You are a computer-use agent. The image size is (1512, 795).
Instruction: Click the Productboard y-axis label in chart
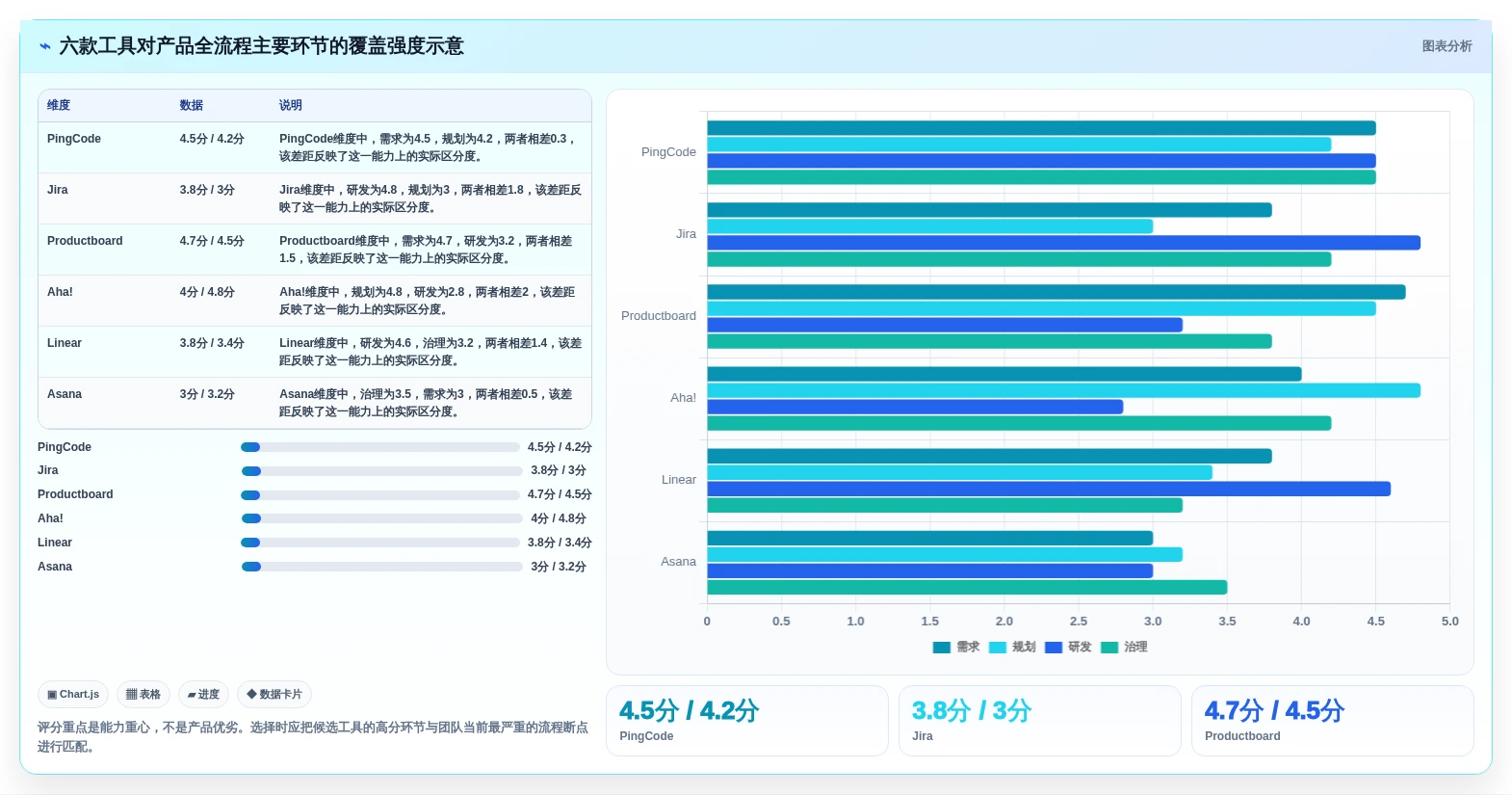(659, 316)
